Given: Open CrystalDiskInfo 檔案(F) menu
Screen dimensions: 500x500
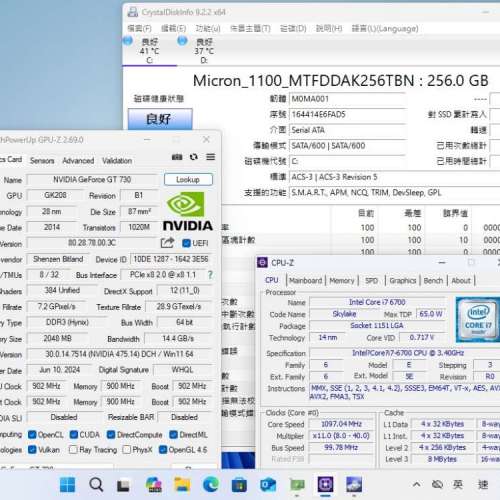Looking at the screenshot, I should click(x=139, y=28).
